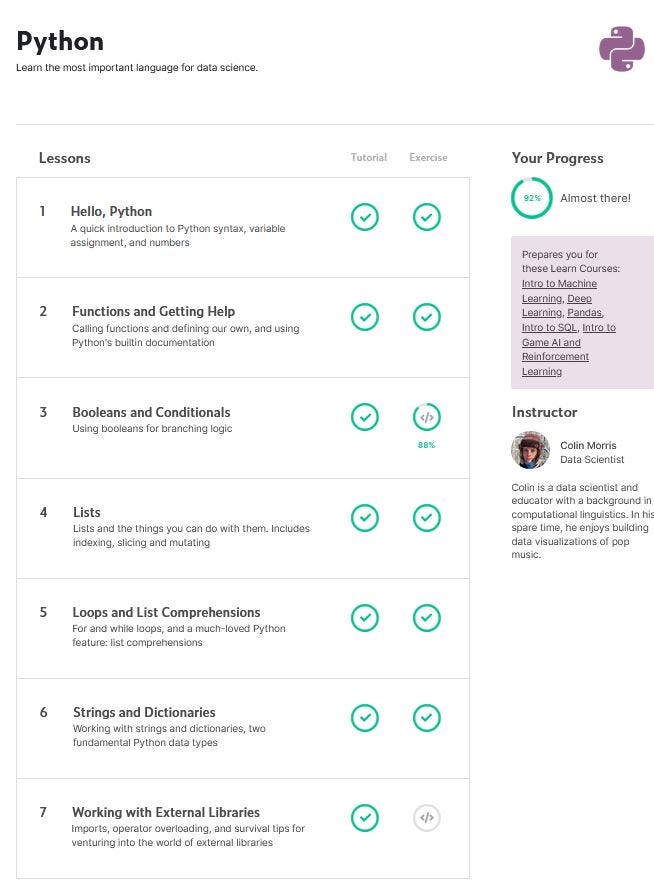Click the exercise checkmark for Hello, Python
The width and height of the screenshot is (654, 888).
427,217
